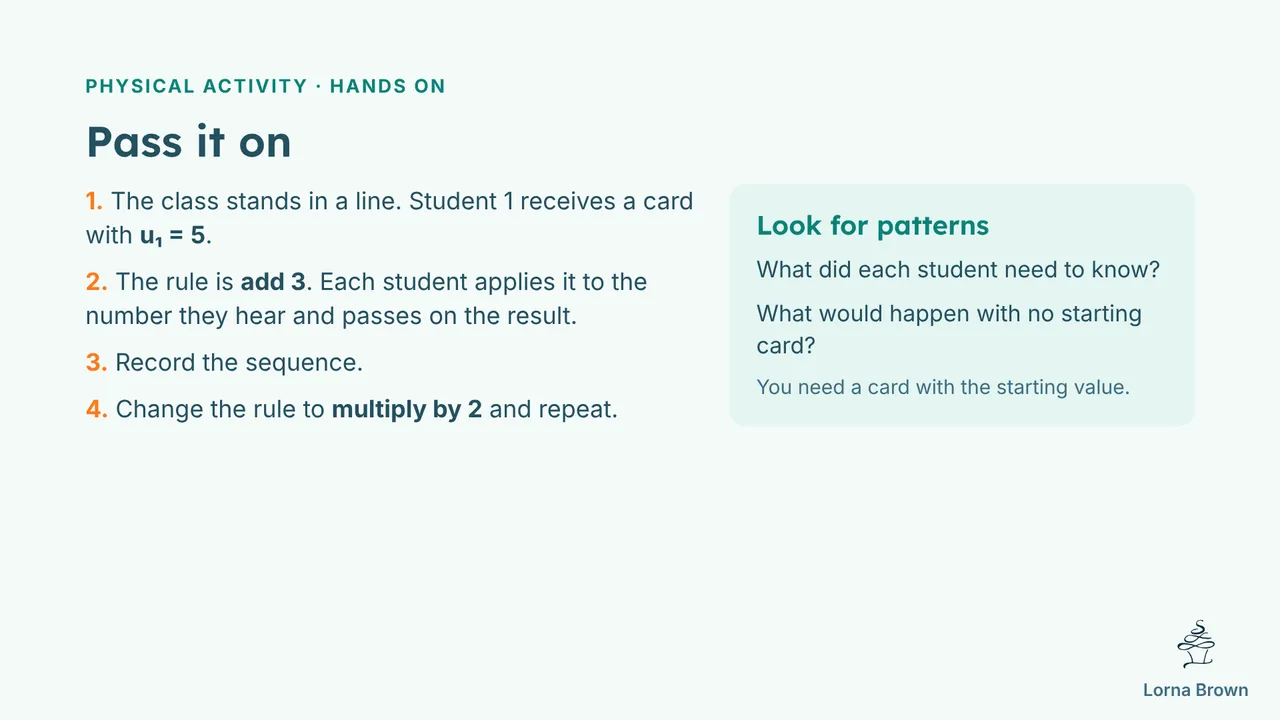Click the 'Each student applies it' sentence
The image size is (1280, 720).
484,282
